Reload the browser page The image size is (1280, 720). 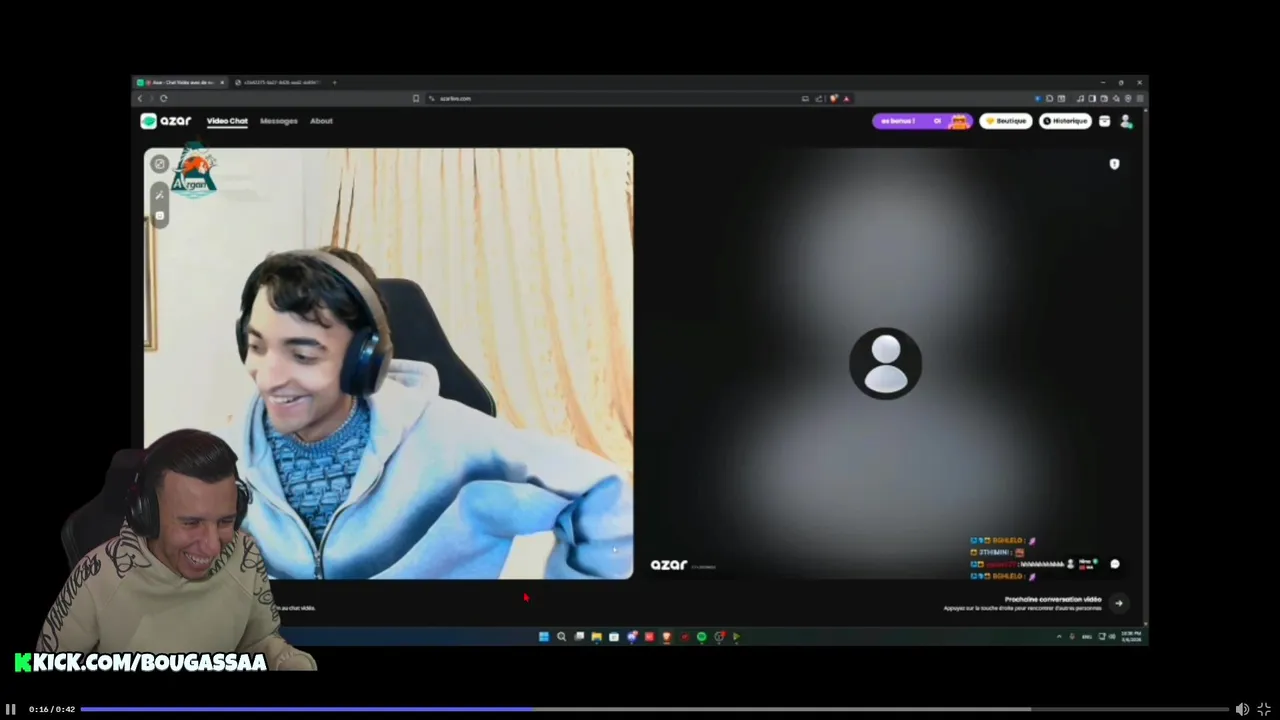click(163, 98)
